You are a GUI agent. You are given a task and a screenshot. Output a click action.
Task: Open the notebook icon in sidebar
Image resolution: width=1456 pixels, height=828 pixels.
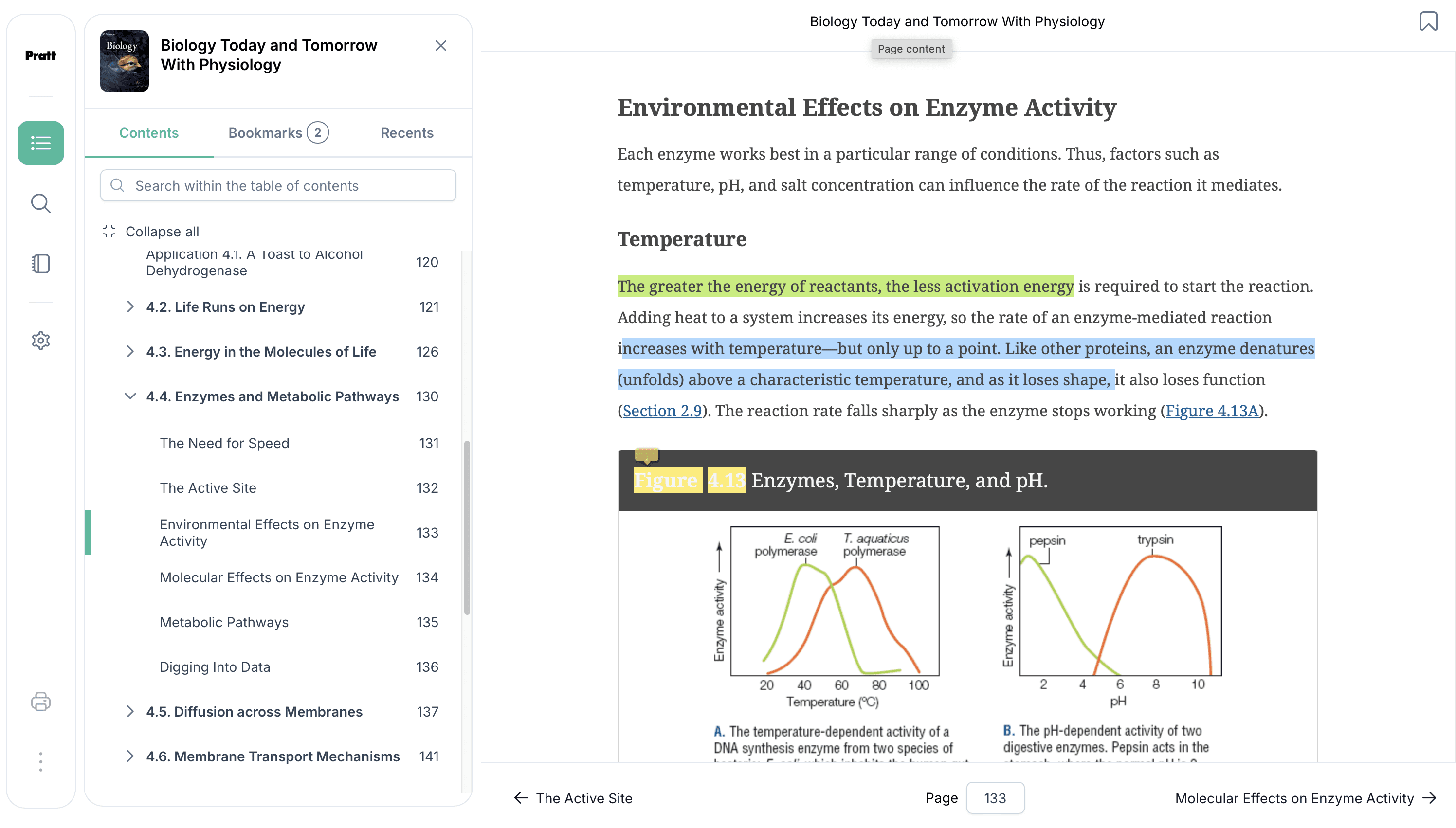40,264
